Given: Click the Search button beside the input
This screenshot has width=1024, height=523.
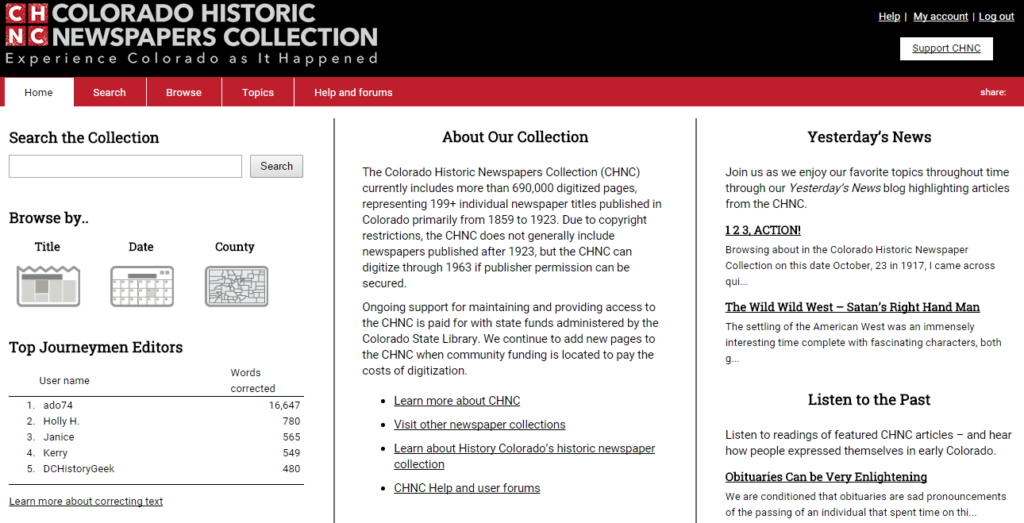Looking at the screenshot, I should point(276,166).
